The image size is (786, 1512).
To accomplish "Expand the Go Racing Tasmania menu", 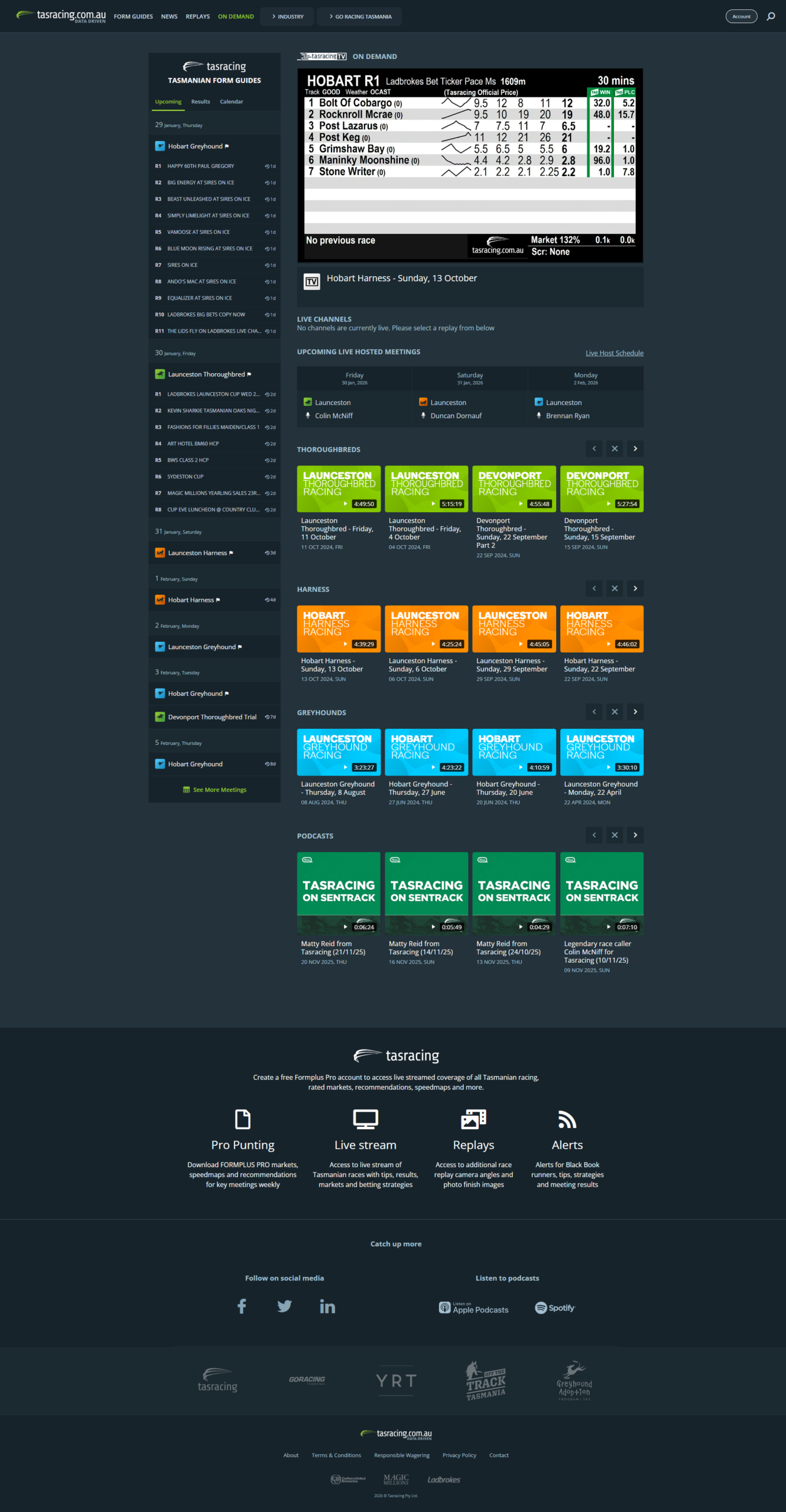I will click(360, 17).
